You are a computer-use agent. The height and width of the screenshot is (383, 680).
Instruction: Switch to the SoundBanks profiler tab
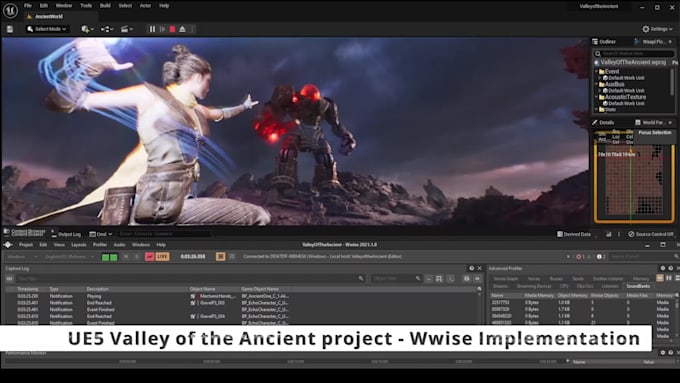[638, 286]
